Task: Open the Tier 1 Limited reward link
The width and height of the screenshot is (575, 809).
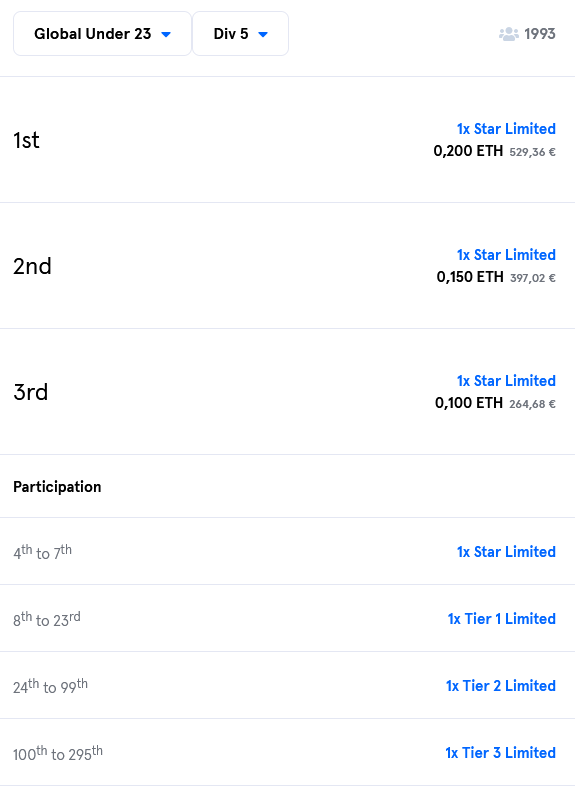Action: click(501, 619)
